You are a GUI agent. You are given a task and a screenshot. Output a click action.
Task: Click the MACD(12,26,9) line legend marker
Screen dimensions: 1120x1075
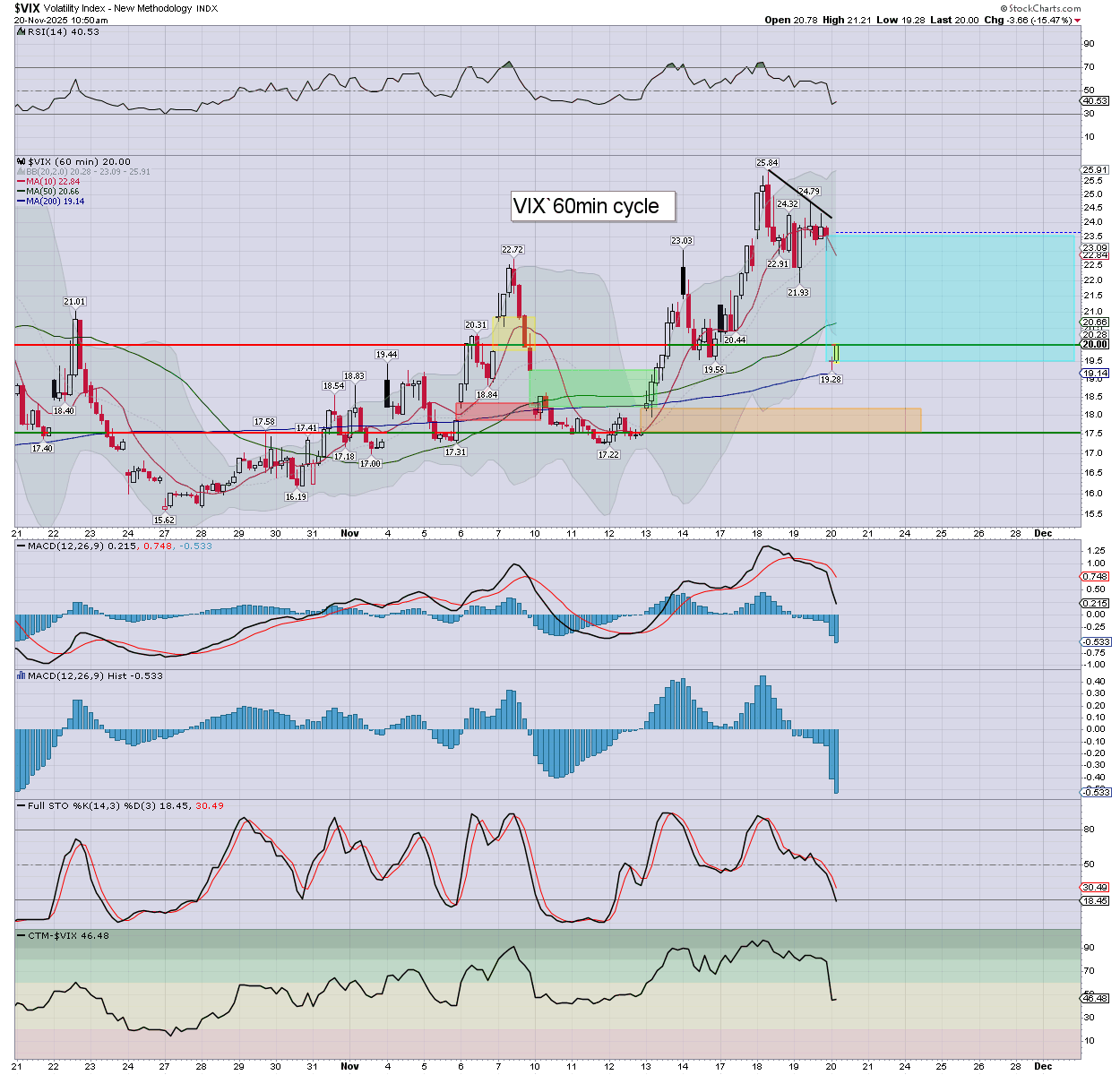22,546
